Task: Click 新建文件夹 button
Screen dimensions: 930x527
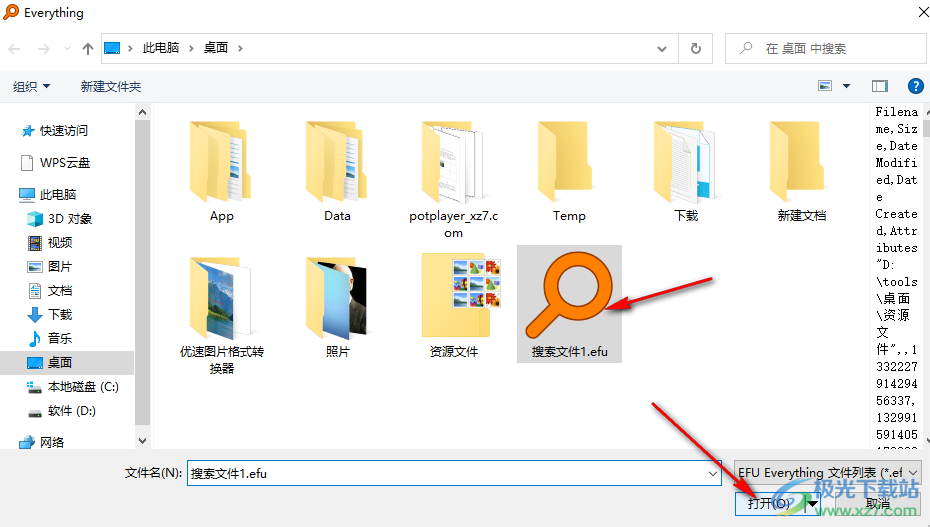Action: coord(111,87)
